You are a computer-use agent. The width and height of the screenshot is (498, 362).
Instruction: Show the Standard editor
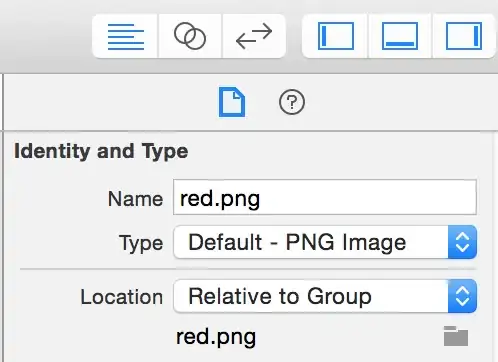coord(125,36)
